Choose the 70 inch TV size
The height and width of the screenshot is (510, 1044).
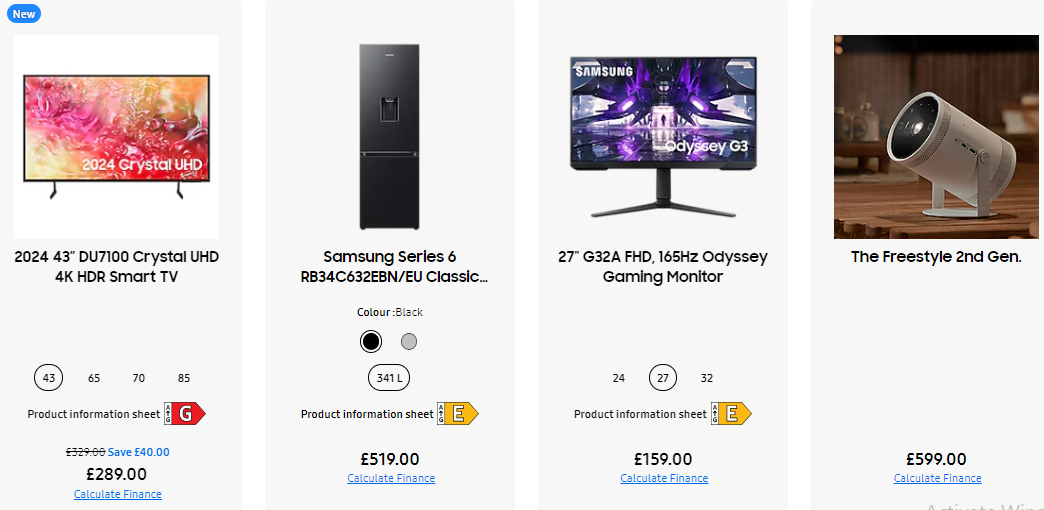point(139,378)
